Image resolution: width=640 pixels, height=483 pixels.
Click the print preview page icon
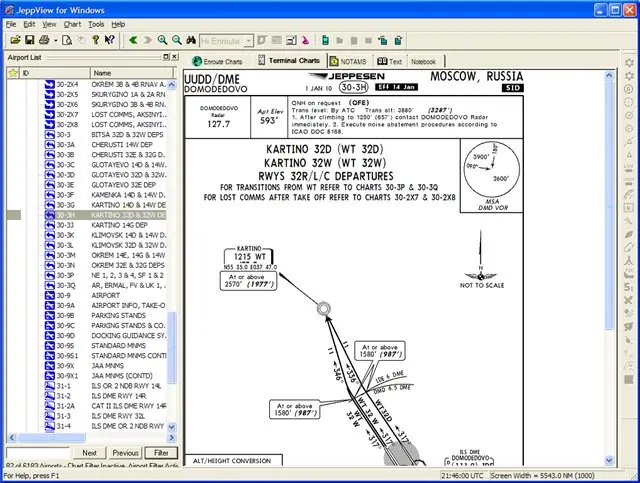67,40
